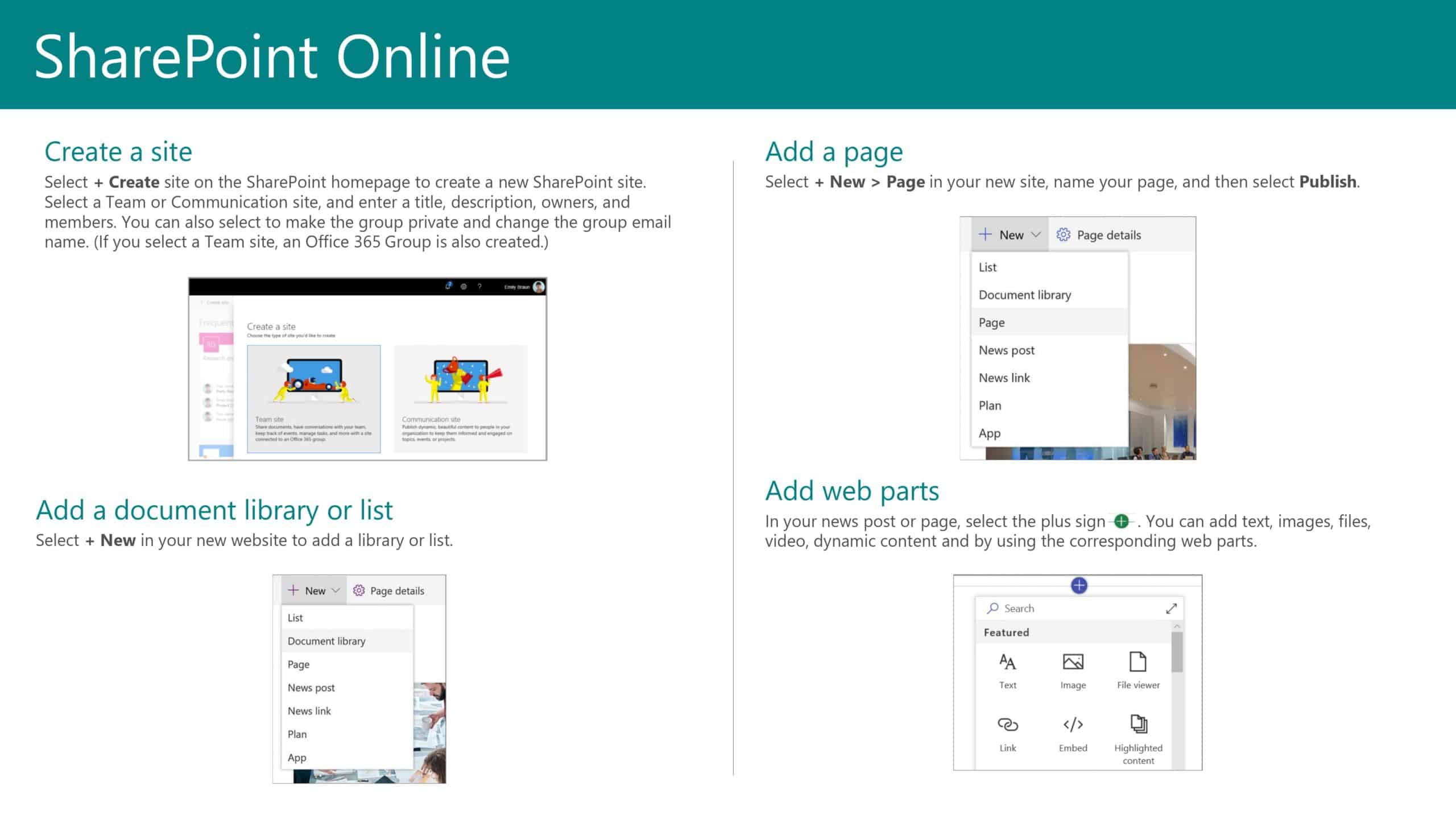This screenshot has width=1456, height=819.
Task: Click the bold Publish word
Action: (x=1328, y=181)
